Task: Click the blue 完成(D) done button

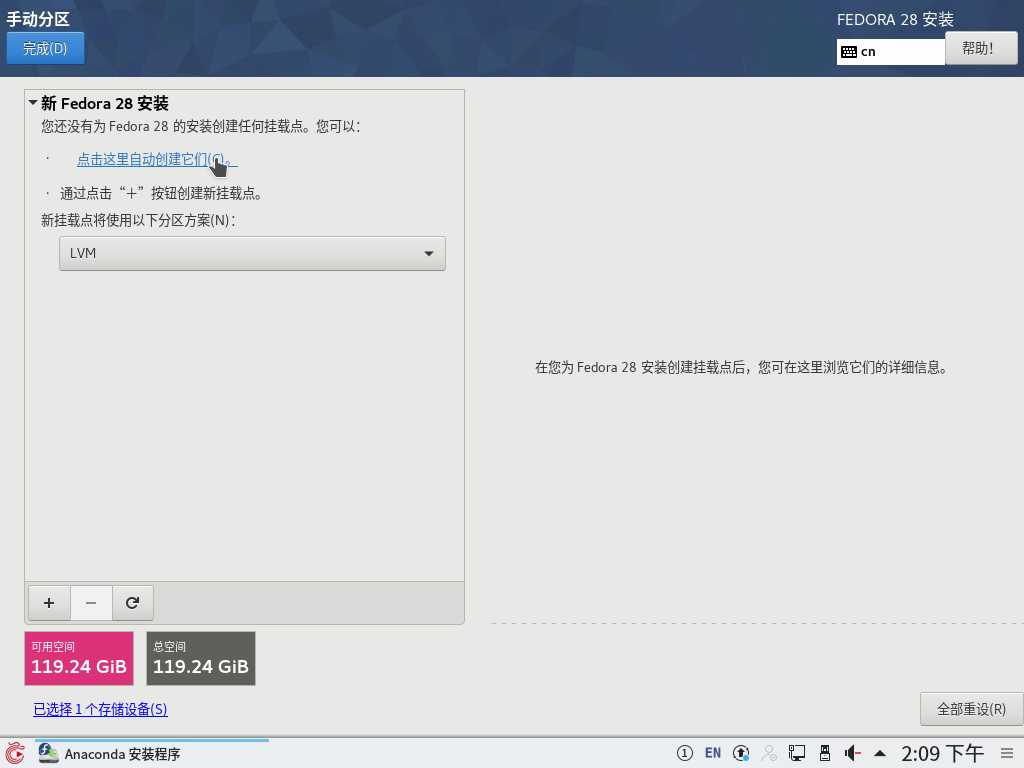Action: coord(45,48)
